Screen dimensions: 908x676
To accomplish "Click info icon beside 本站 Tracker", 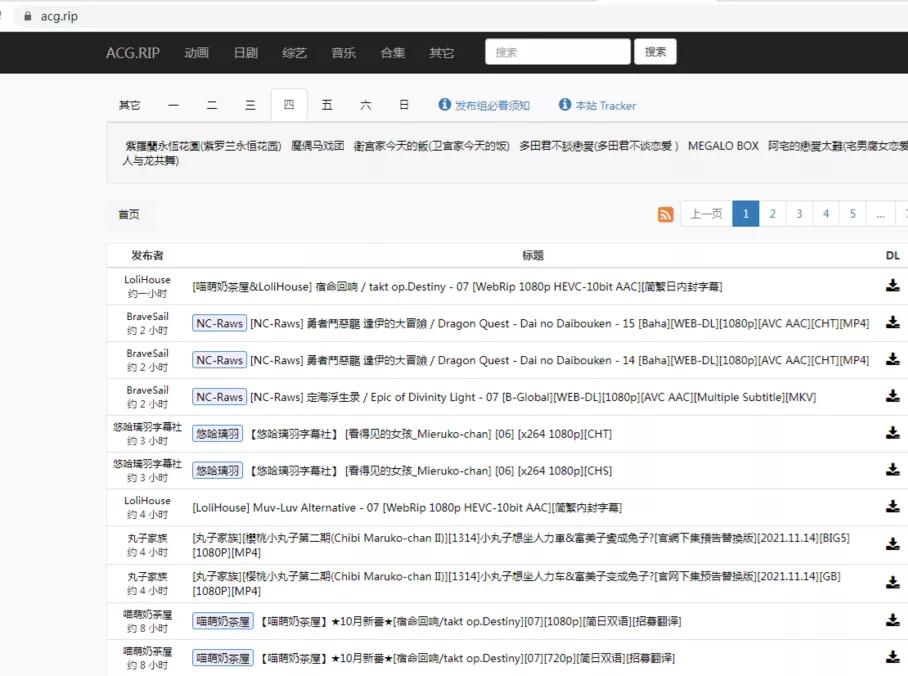I will (x=566, y=104).
